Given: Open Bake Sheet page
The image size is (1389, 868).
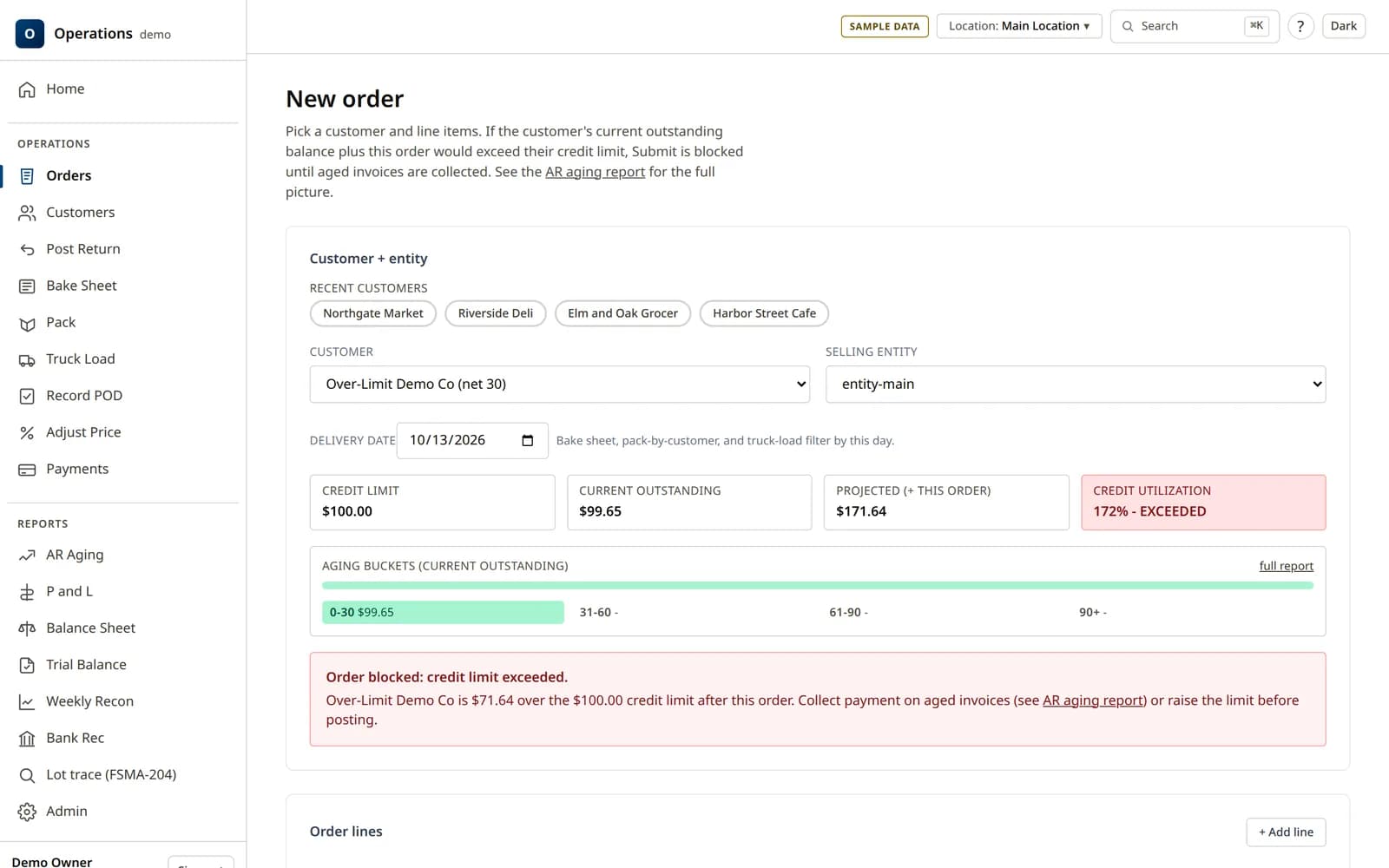Looking at the screenshot, I should (122, 286).
